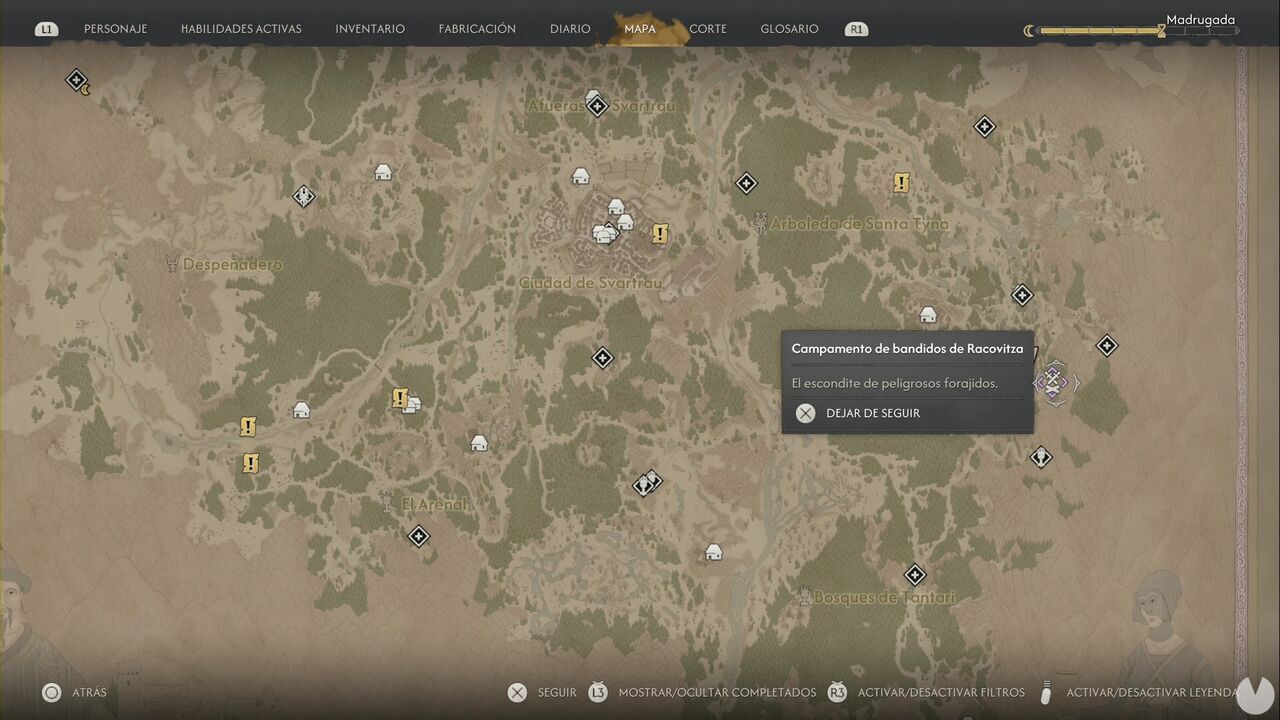This screenshot has width=1280, height=720.
Task: Click the double diamond marker cluster
Action: pos(647,483)
